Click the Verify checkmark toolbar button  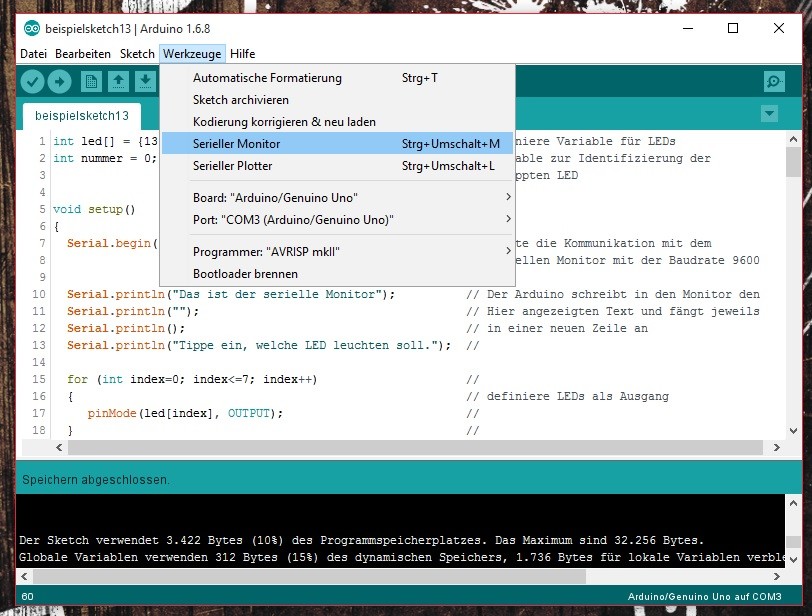click(x=32, y=81)
